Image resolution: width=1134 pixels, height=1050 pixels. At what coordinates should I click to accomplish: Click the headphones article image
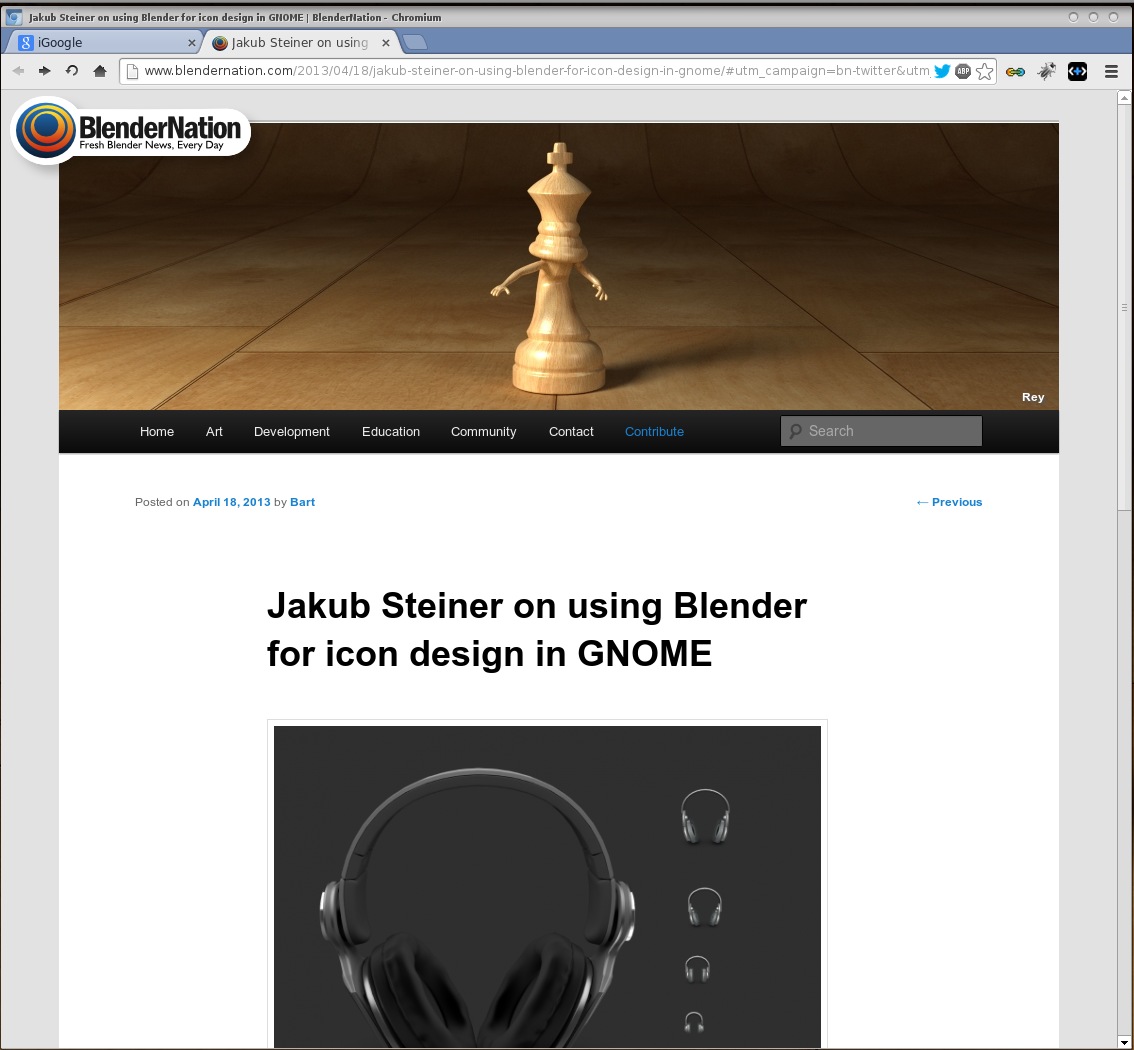coord(547,887)
